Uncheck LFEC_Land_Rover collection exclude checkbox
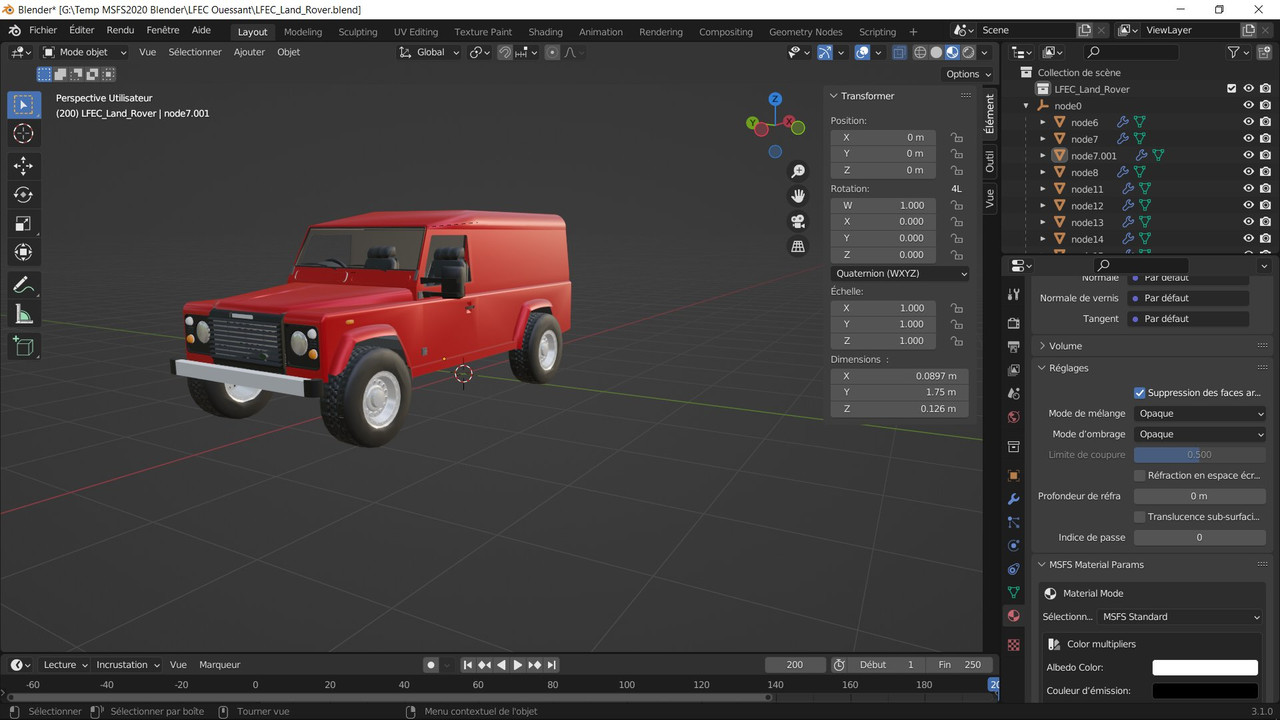This screenshot has width=1280, height=720. (1231, 89)
